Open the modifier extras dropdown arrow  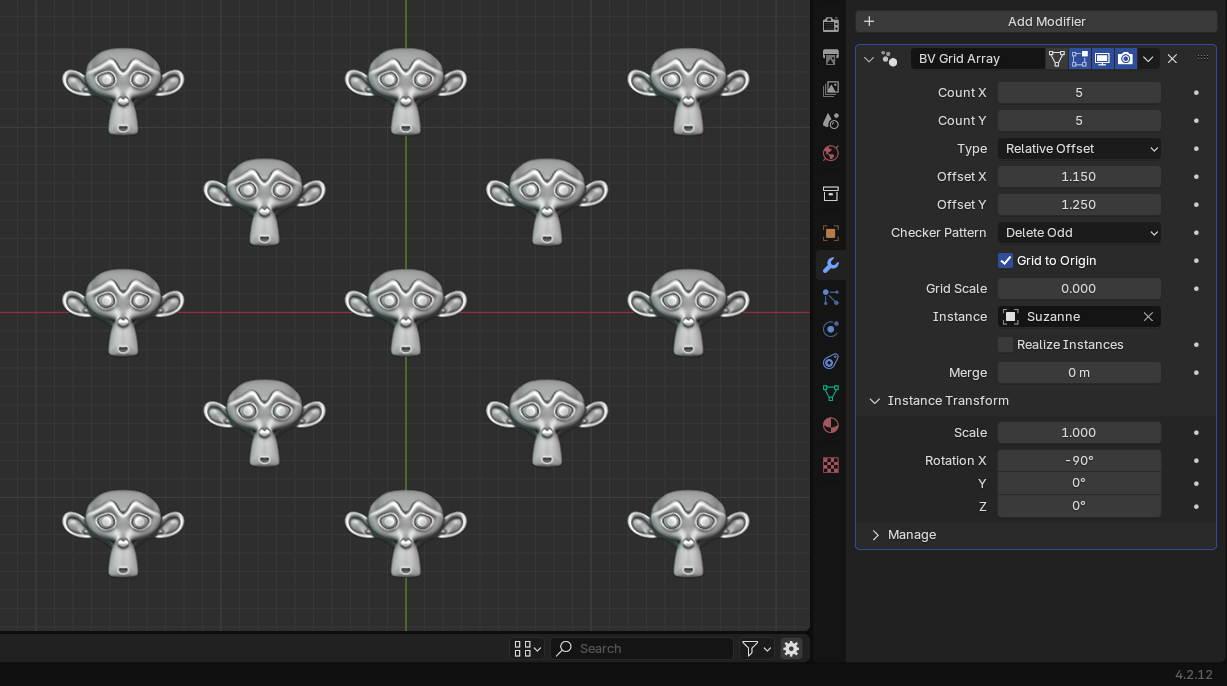pyautogui.click(x=1148, y=59)
